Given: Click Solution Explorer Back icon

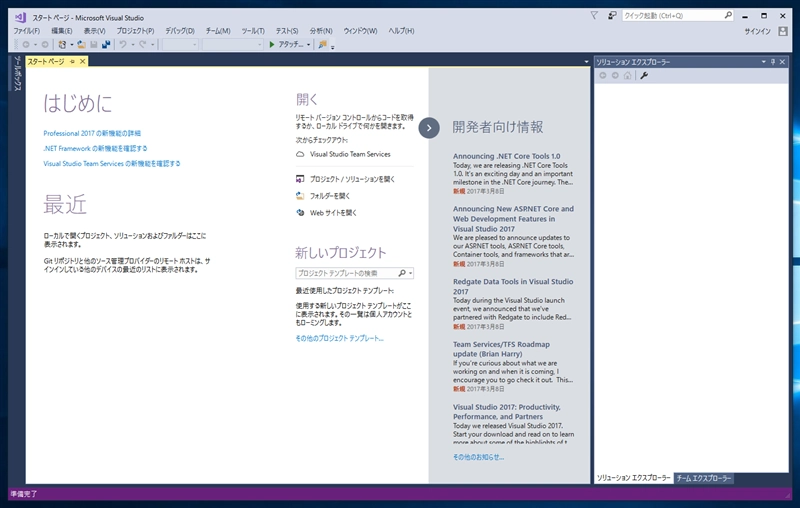Looking at the screenshot, I should click(603, 75).
